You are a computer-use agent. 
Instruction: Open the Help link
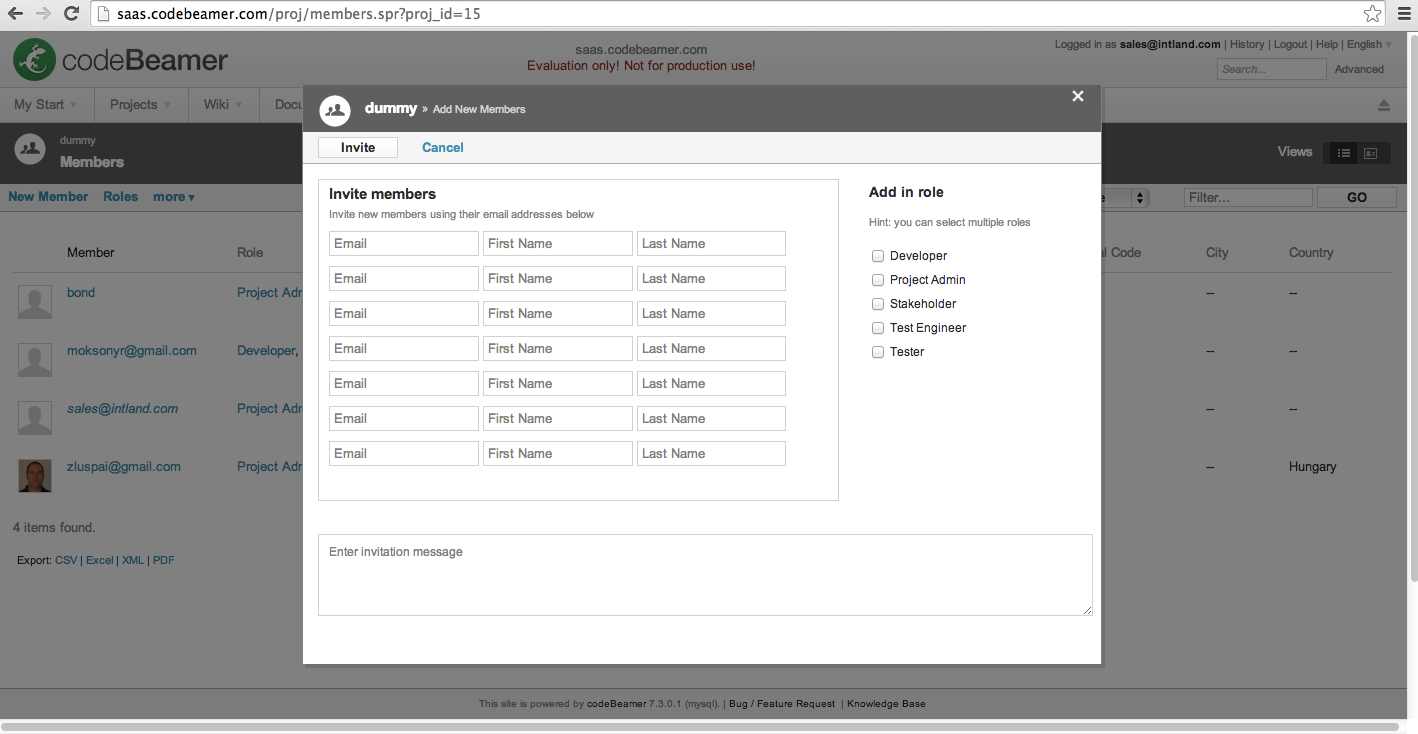1327,44
